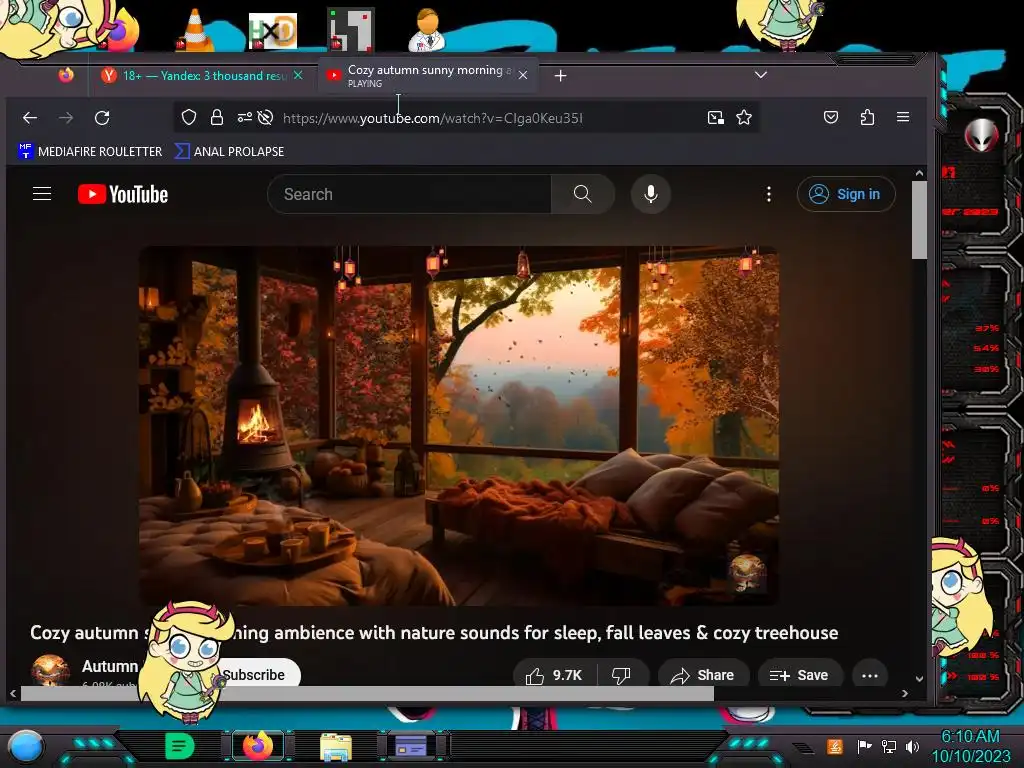Click the scroll up arrow
This screenshot has width=1024, height=768.
pos(920,173)
